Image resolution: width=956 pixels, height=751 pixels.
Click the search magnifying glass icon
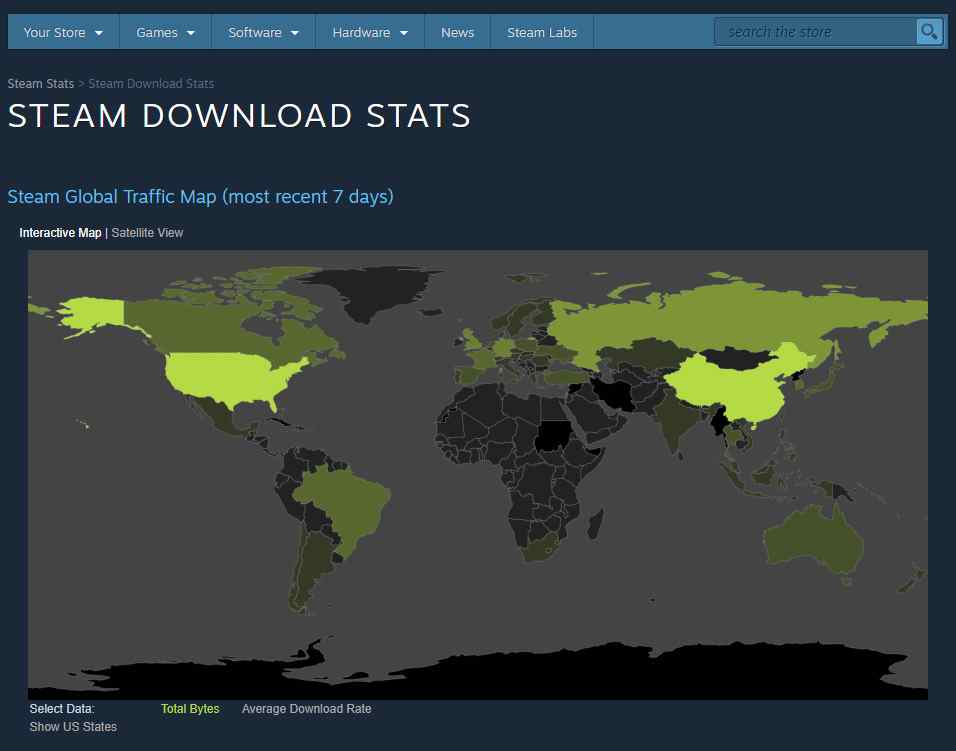[928, 31]
